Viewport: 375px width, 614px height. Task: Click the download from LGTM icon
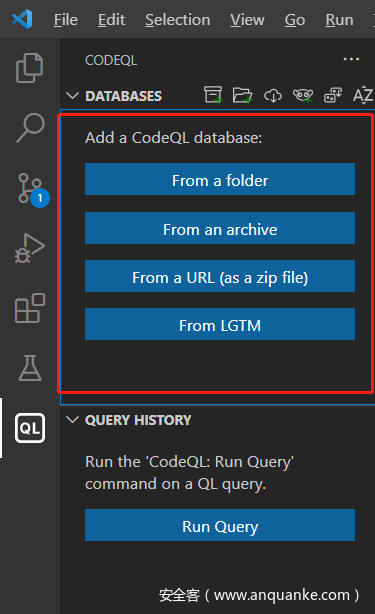pyautogui.click(x=303, y=95)
